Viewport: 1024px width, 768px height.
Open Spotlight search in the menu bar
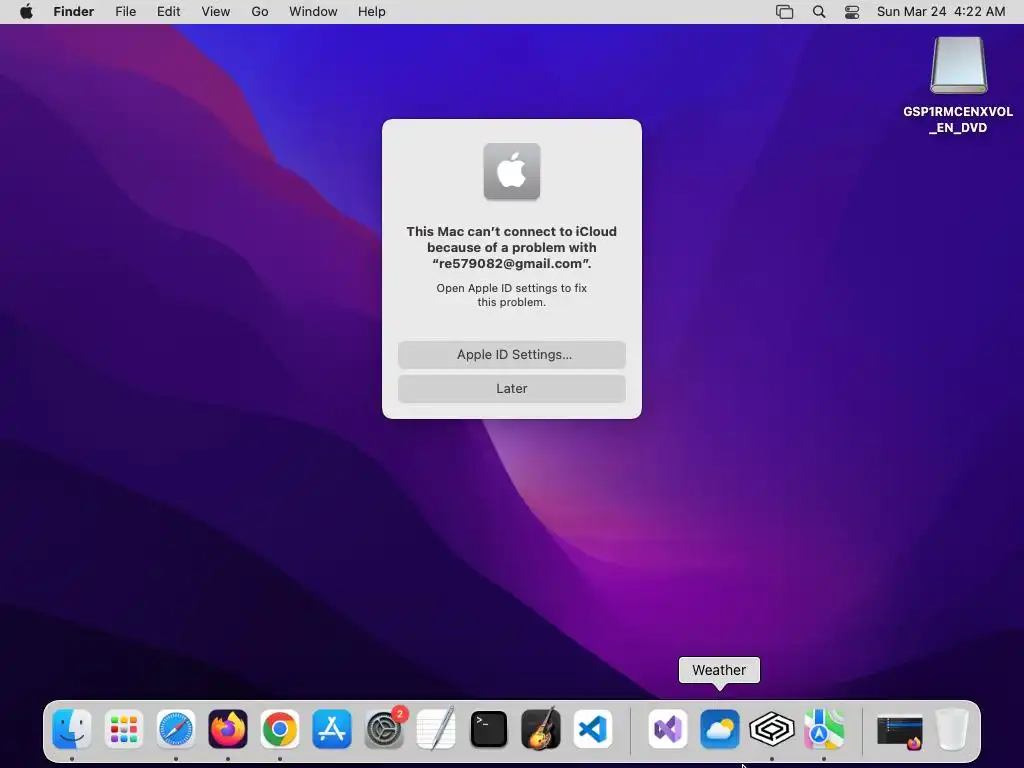pyautogui.click(x=819, y=12)
